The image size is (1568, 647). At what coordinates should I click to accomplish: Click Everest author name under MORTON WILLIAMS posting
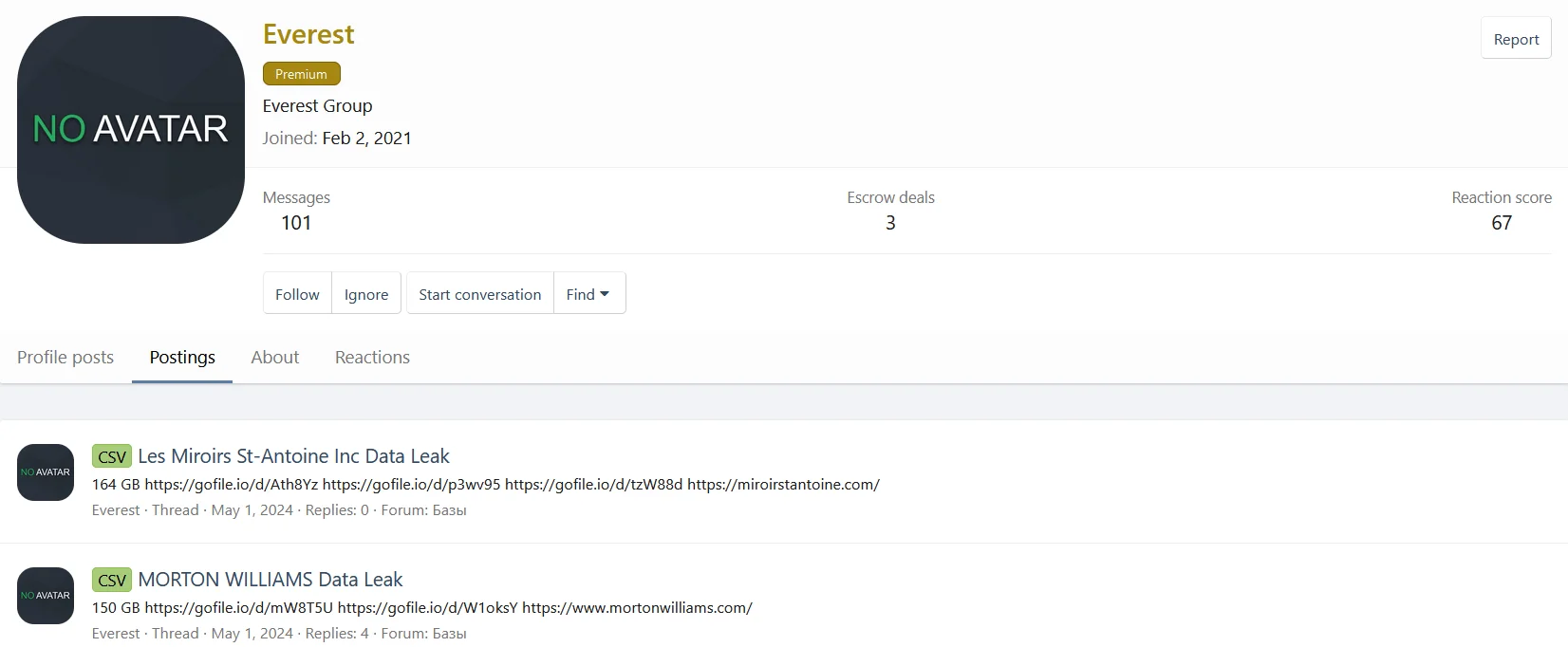click(x=116, y=634)
